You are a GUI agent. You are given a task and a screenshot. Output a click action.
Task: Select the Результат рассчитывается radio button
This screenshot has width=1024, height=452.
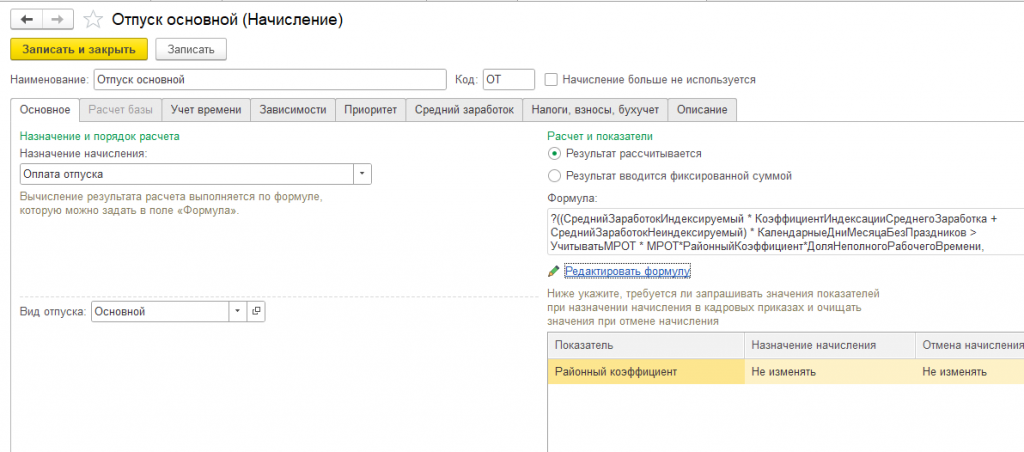coord(554,153)
